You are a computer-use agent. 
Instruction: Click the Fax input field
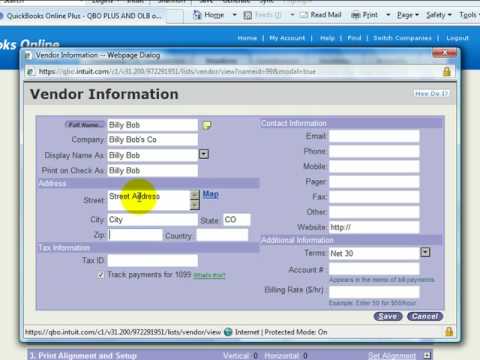(374, 197)
